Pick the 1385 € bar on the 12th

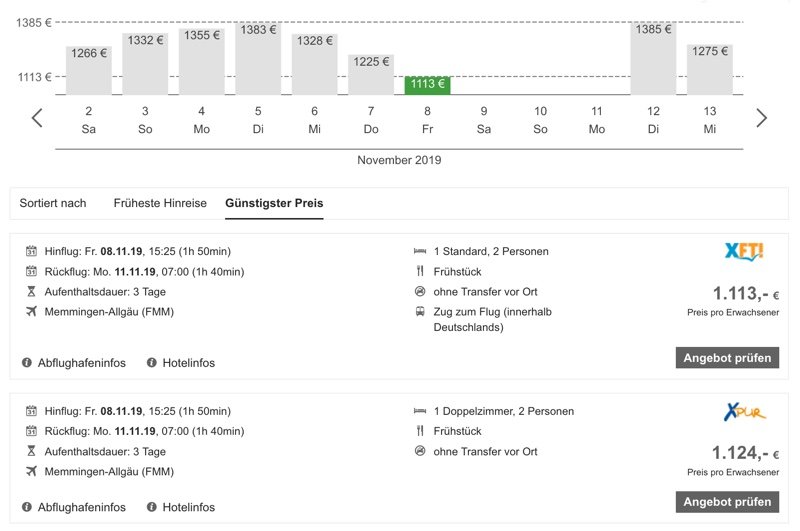pos(653,59)
